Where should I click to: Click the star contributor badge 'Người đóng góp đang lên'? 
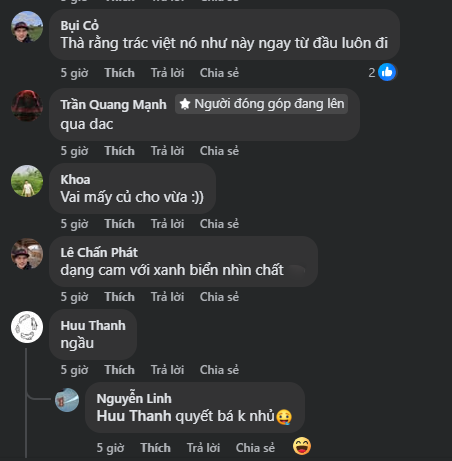262,104
